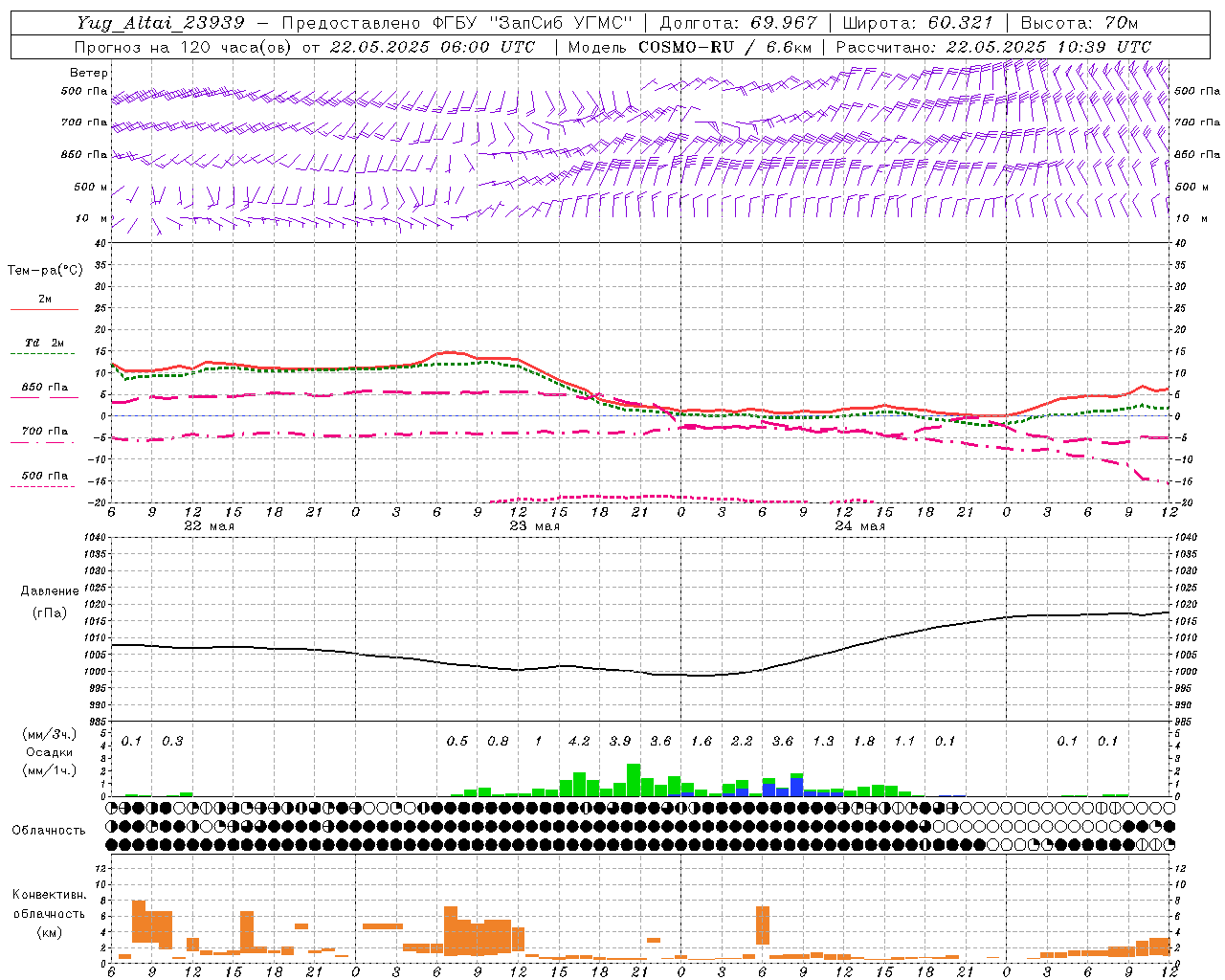
Task: Select the 2.2 precipitation total value
Action: 742,741
